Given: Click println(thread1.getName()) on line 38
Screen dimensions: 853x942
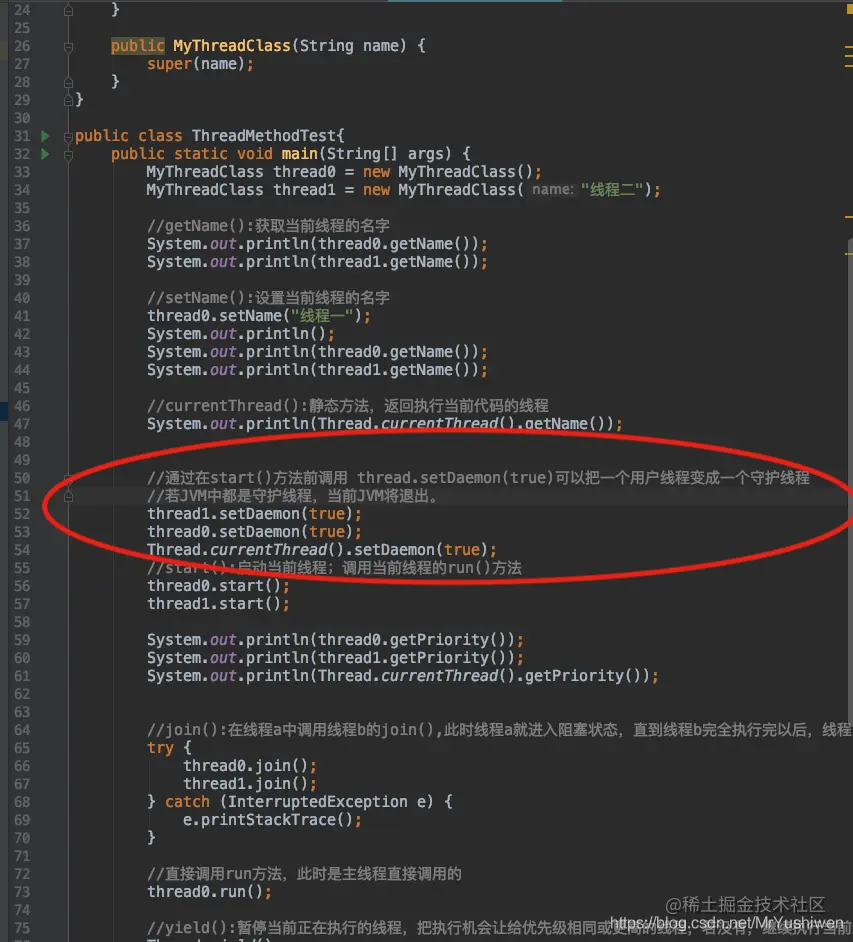Looking at the screenshot, I should point(317,262).
